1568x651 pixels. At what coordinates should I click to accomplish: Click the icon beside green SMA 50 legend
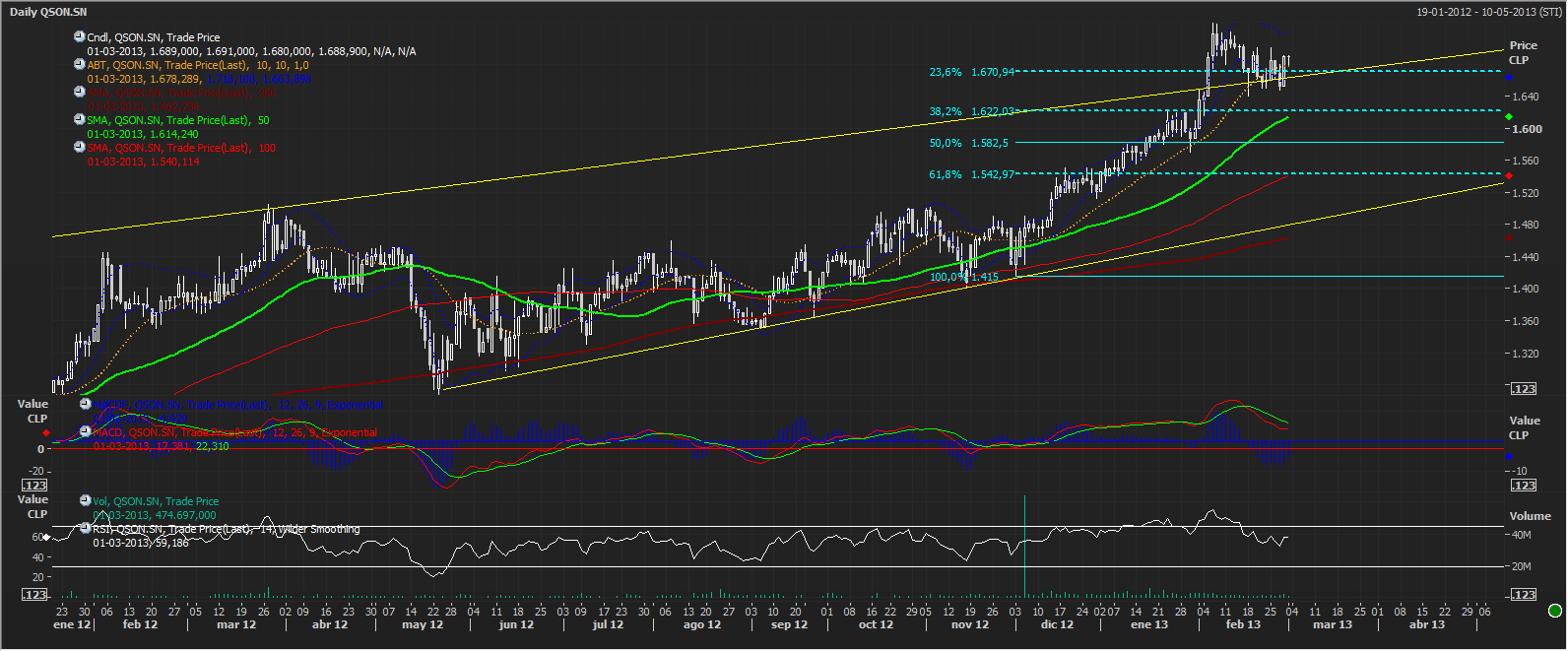coord(80,119)
